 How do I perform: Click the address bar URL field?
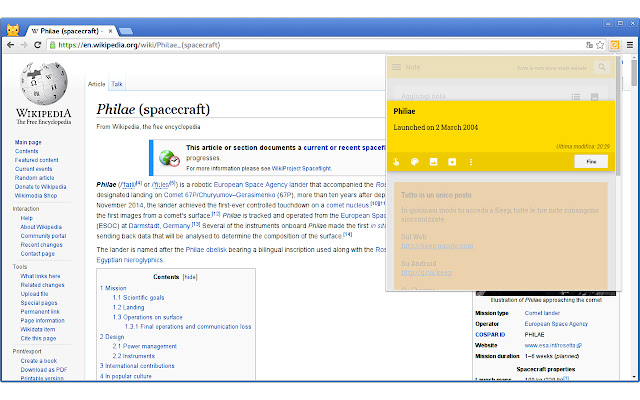(x=300, y=44)
